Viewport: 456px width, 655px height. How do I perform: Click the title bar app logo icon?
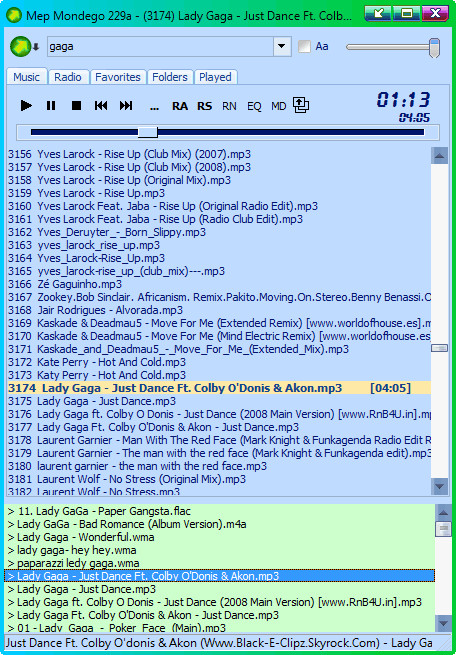pyautogui.click(x=14, y=15)
